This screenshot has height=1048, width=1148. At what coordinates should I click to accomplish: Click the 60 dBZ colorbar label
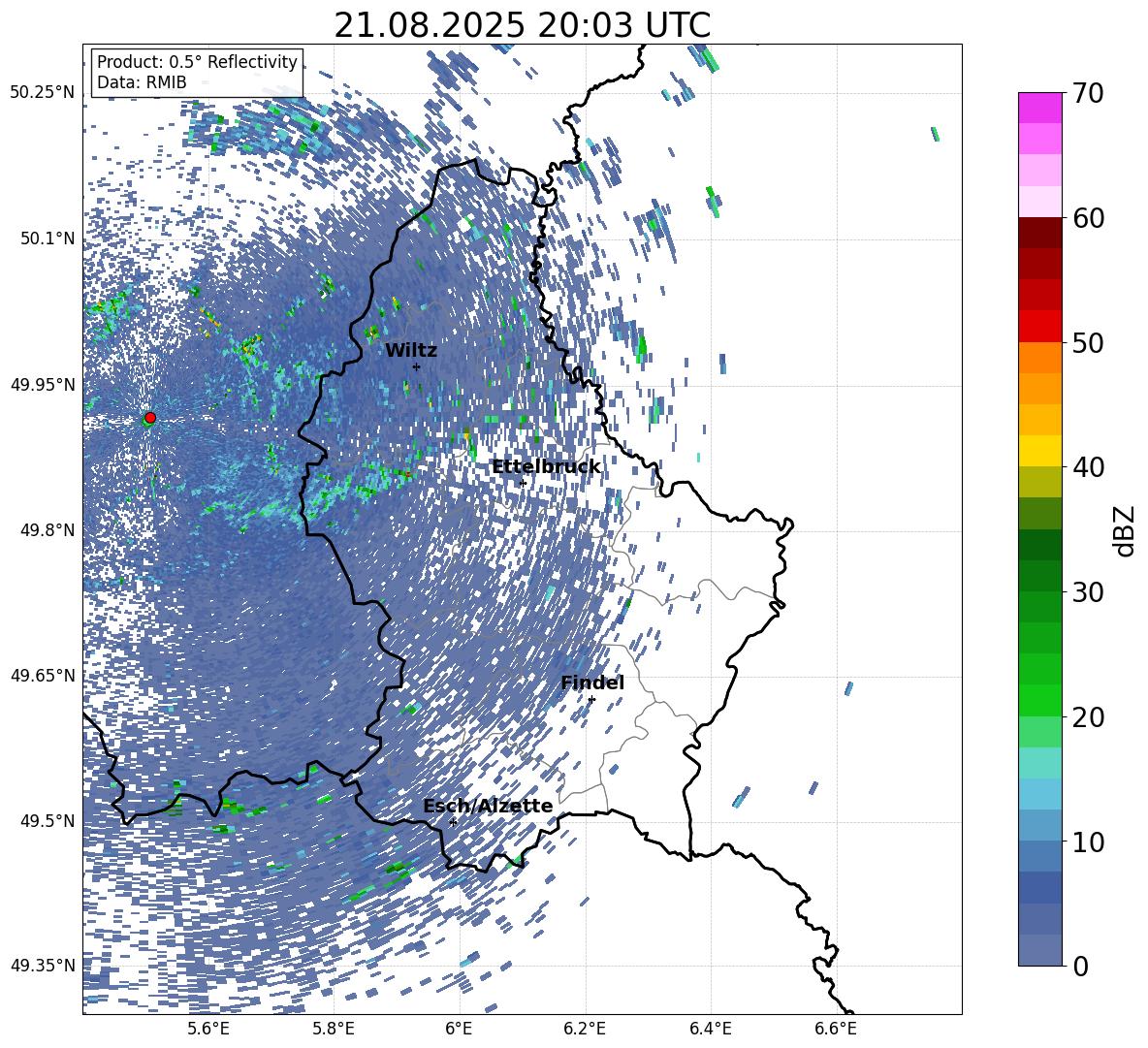point(1088,218)
